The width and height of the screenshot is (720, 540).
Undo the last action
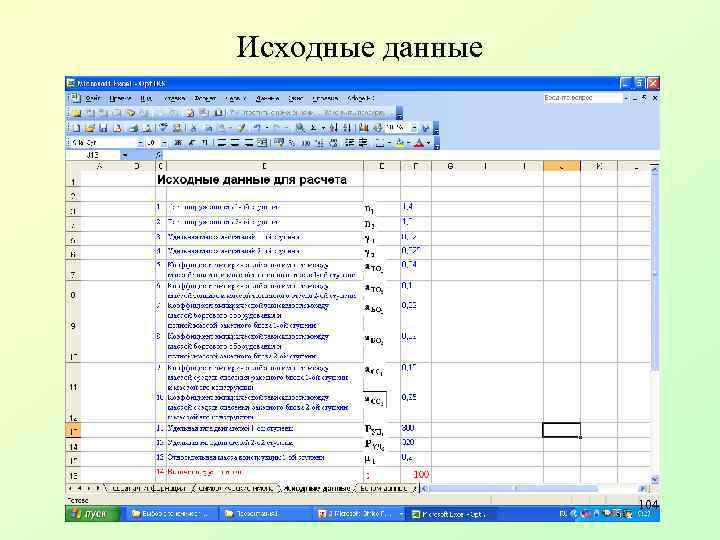click(258, 128)
